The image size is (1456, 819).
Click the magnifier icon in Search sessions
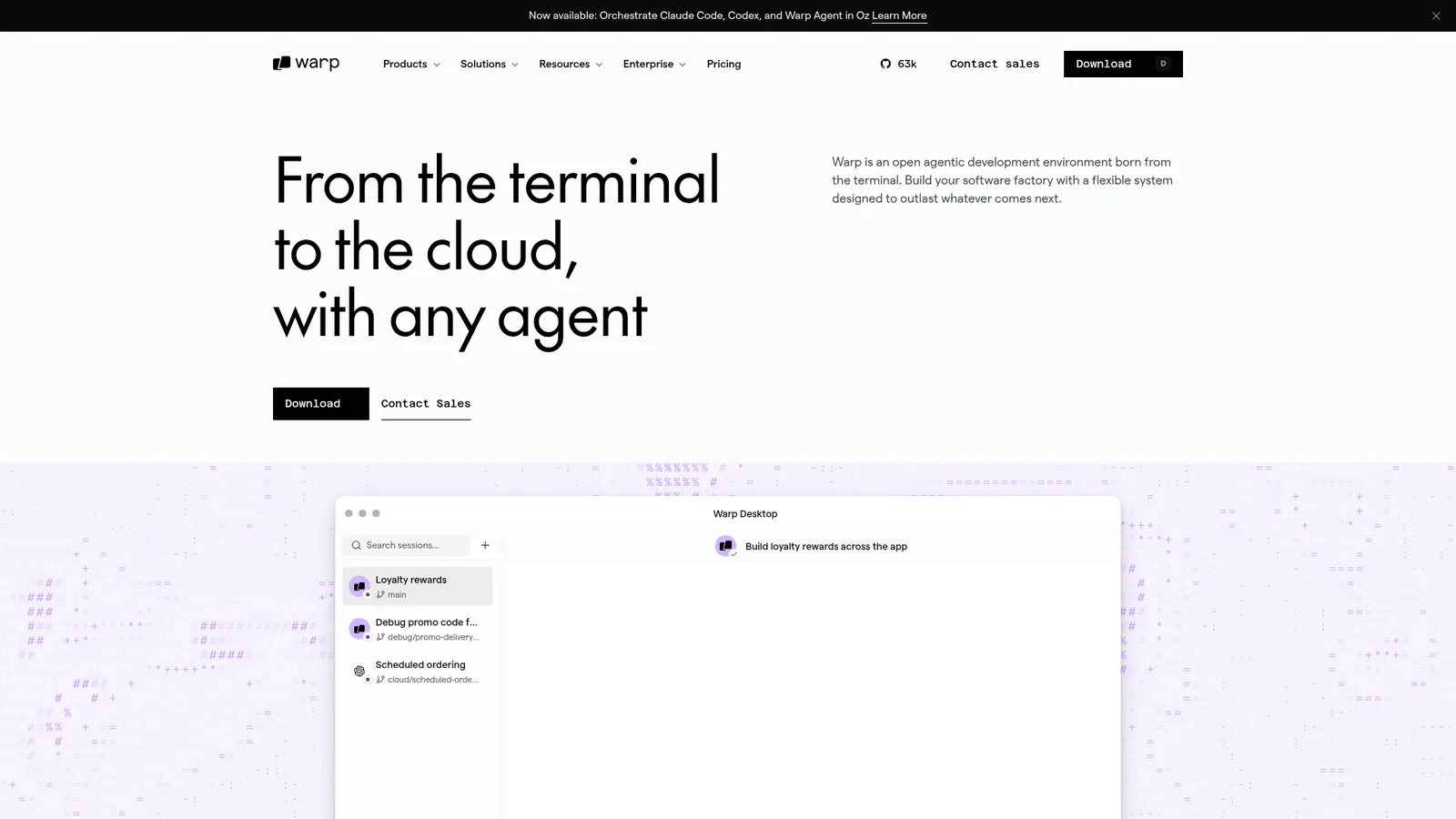tap(357, 545)
